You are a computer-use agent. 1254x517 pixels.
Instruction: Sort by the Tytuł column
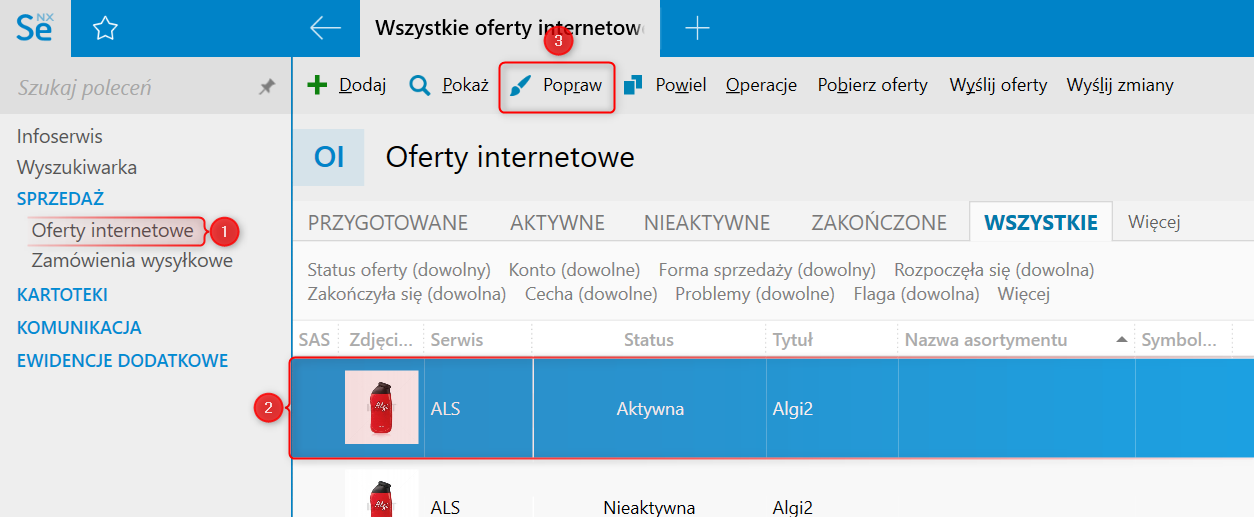832,340
